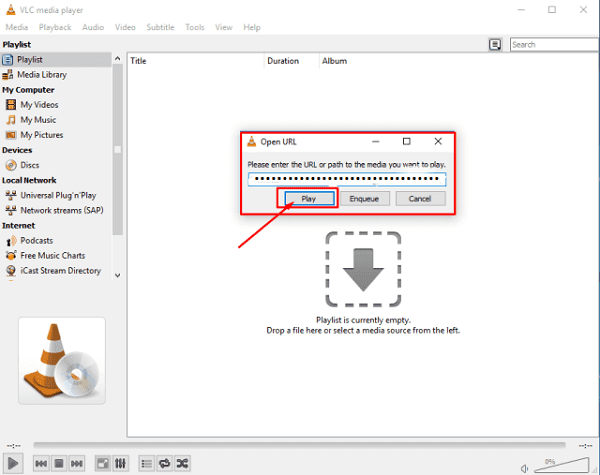
Task: Click the My Pictures icon
Action: [x=11, y=135]
